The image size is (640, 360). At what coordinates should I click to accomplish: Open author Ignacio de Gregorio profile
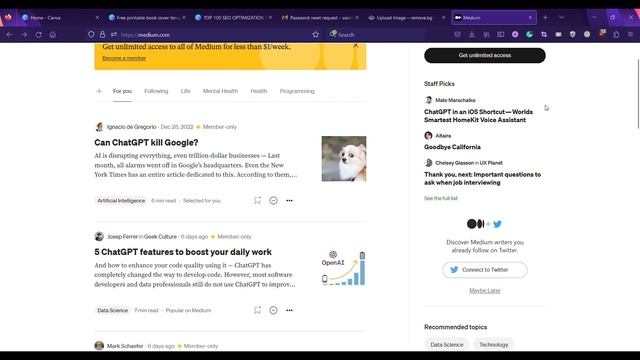(x=131, y=127)
